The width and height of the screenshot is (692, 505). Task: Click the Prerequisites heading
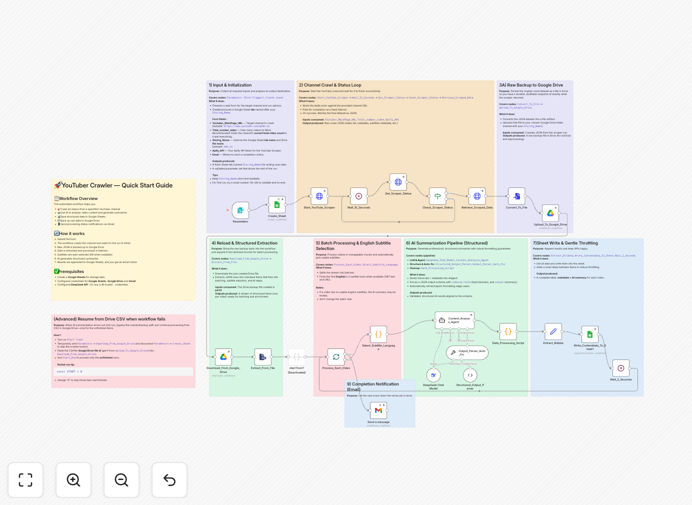(x=69, y=271)
